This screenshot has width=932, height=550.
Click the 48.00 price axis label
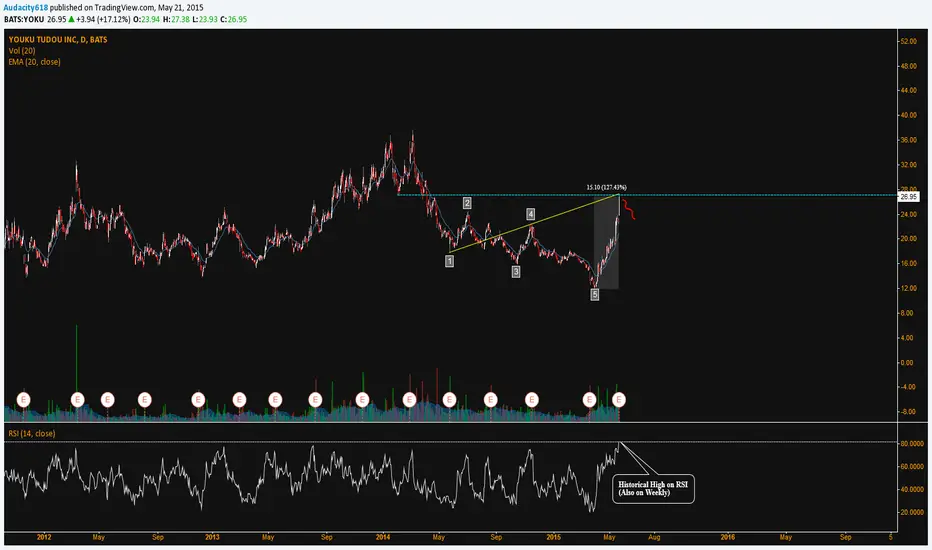[909, 66]
